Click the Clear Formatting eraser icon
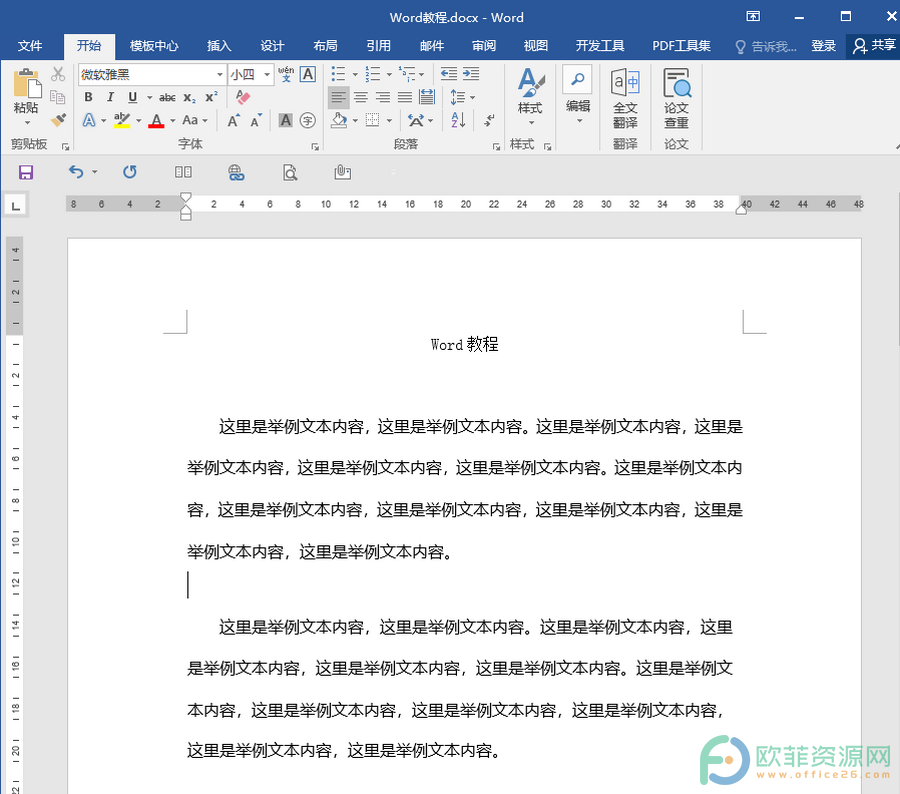Image resolution: width=900 pixels, height=794 pixels. (243, 97)
